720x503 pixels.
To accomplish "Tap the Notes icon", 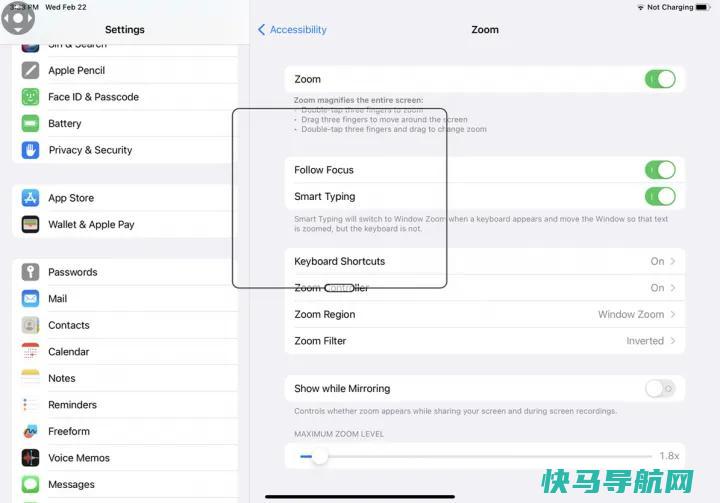I will 30,378.
